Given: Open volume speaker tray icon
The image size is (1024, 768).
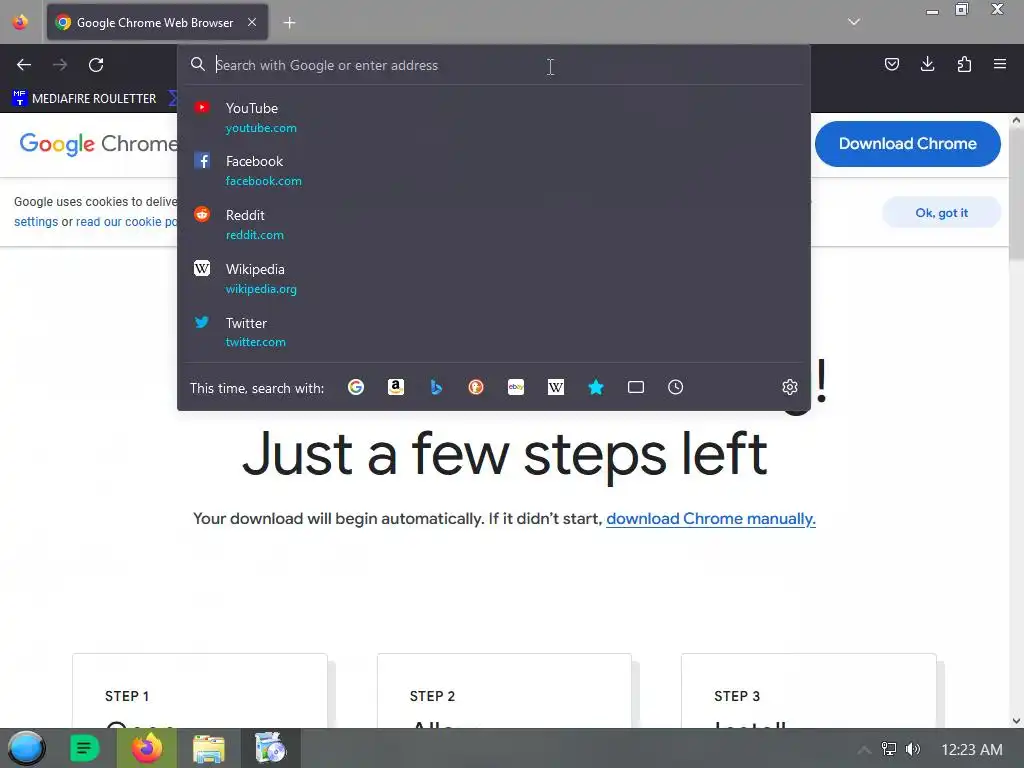Looking at the screenshot, I should [913, 749].
